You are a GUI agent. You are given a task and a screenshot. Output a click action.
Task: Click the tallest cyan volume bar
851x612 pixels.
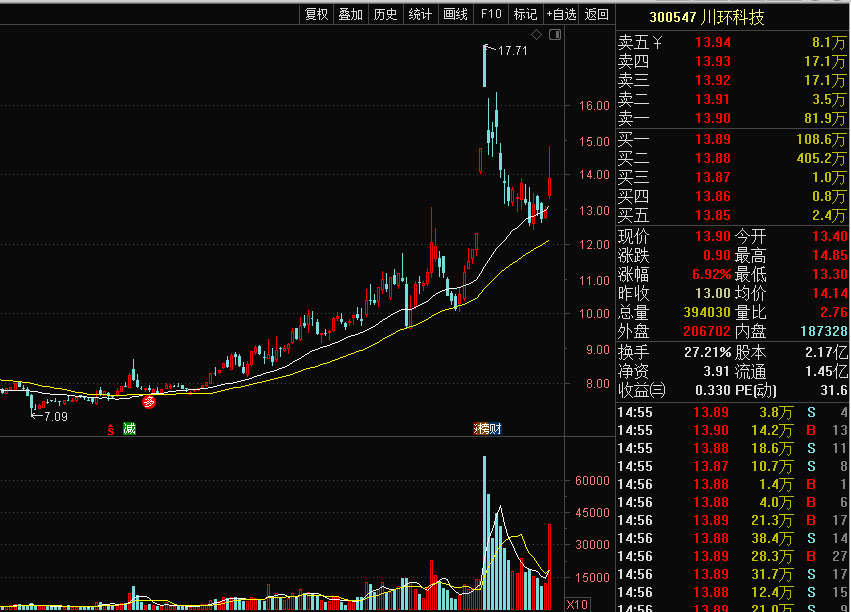point(485,533)
